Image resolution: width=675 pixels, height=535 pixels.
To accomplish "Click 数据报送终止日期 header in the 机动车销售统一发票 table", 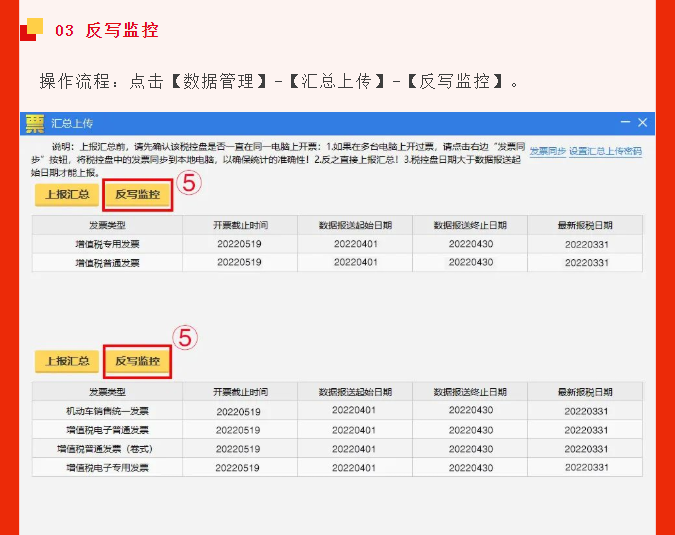I will pyautogui.click(x=470, y=392).
